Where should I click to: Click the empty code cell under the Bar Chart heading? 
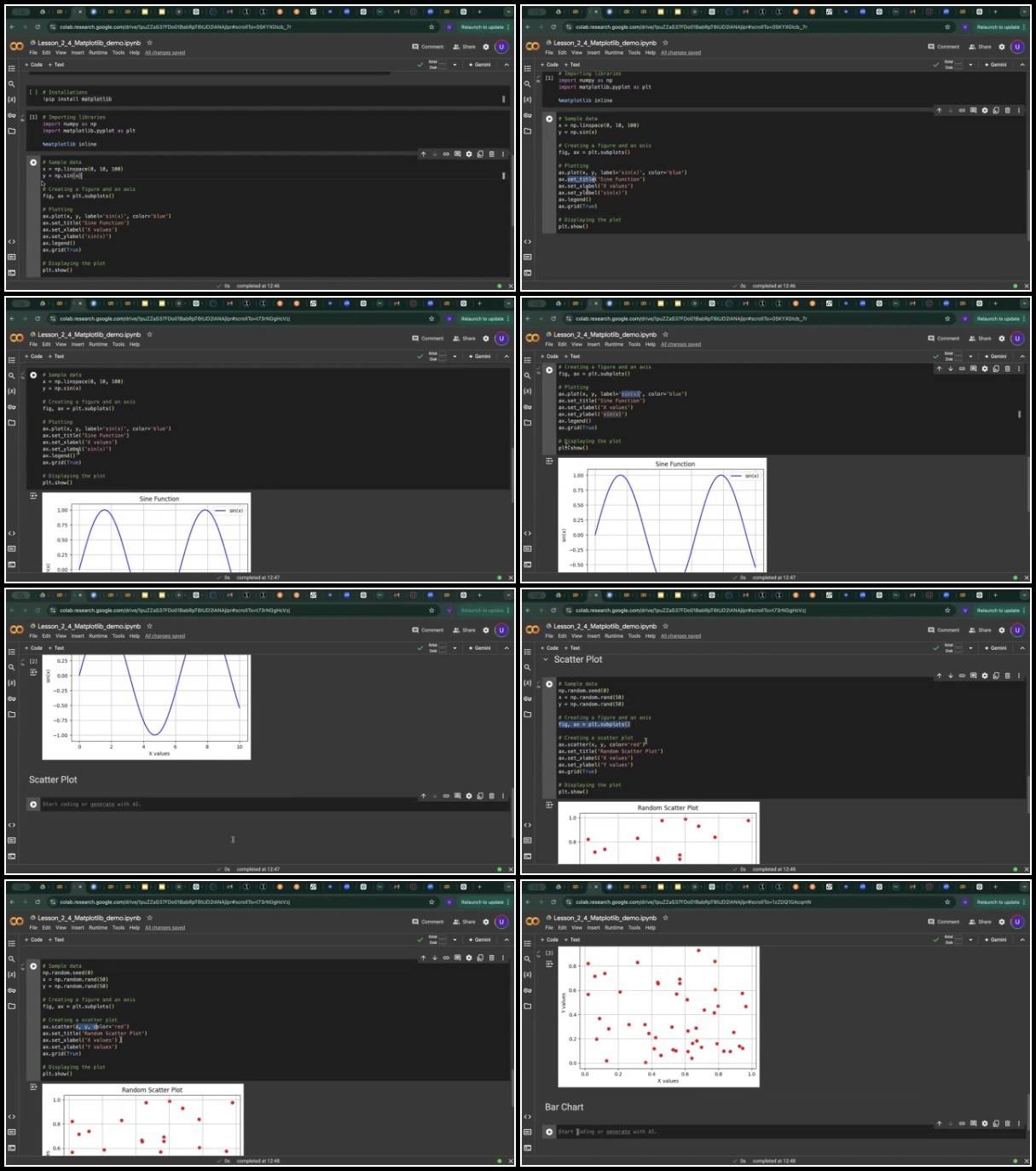coord(784,1132)
